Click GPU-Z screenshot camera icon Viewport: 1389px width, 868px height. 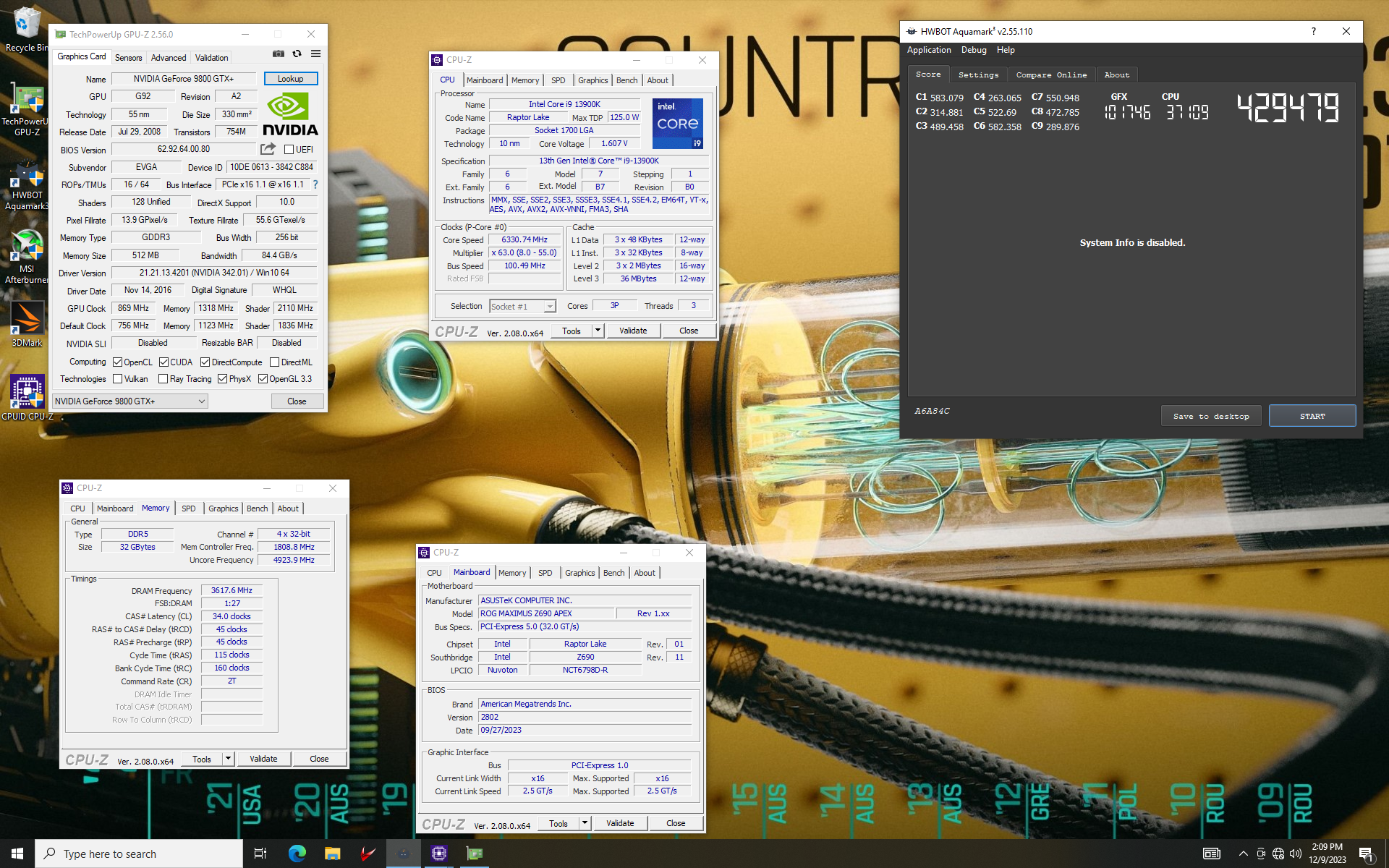[278, 54]
